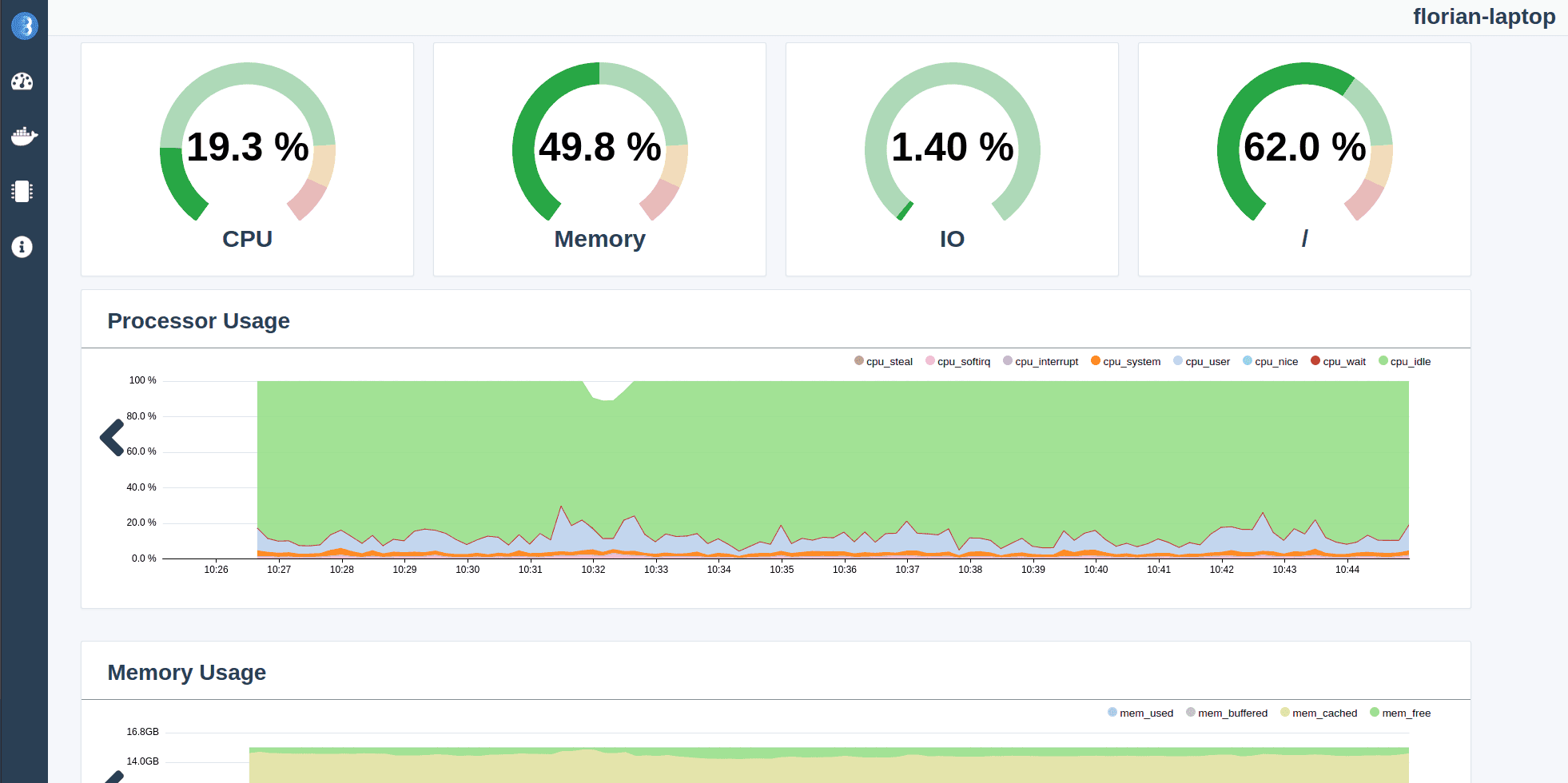
Task: Toggle cpu_user series in legend
Action: 1201,361
